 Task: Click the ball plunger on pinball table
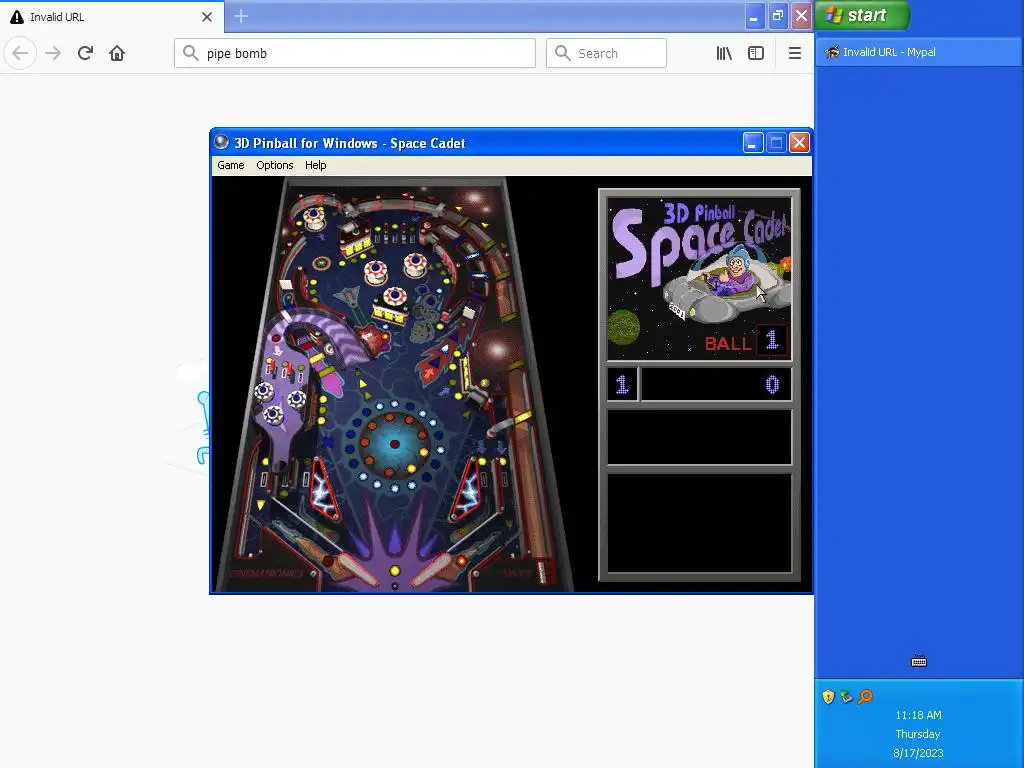pos(542,571)
